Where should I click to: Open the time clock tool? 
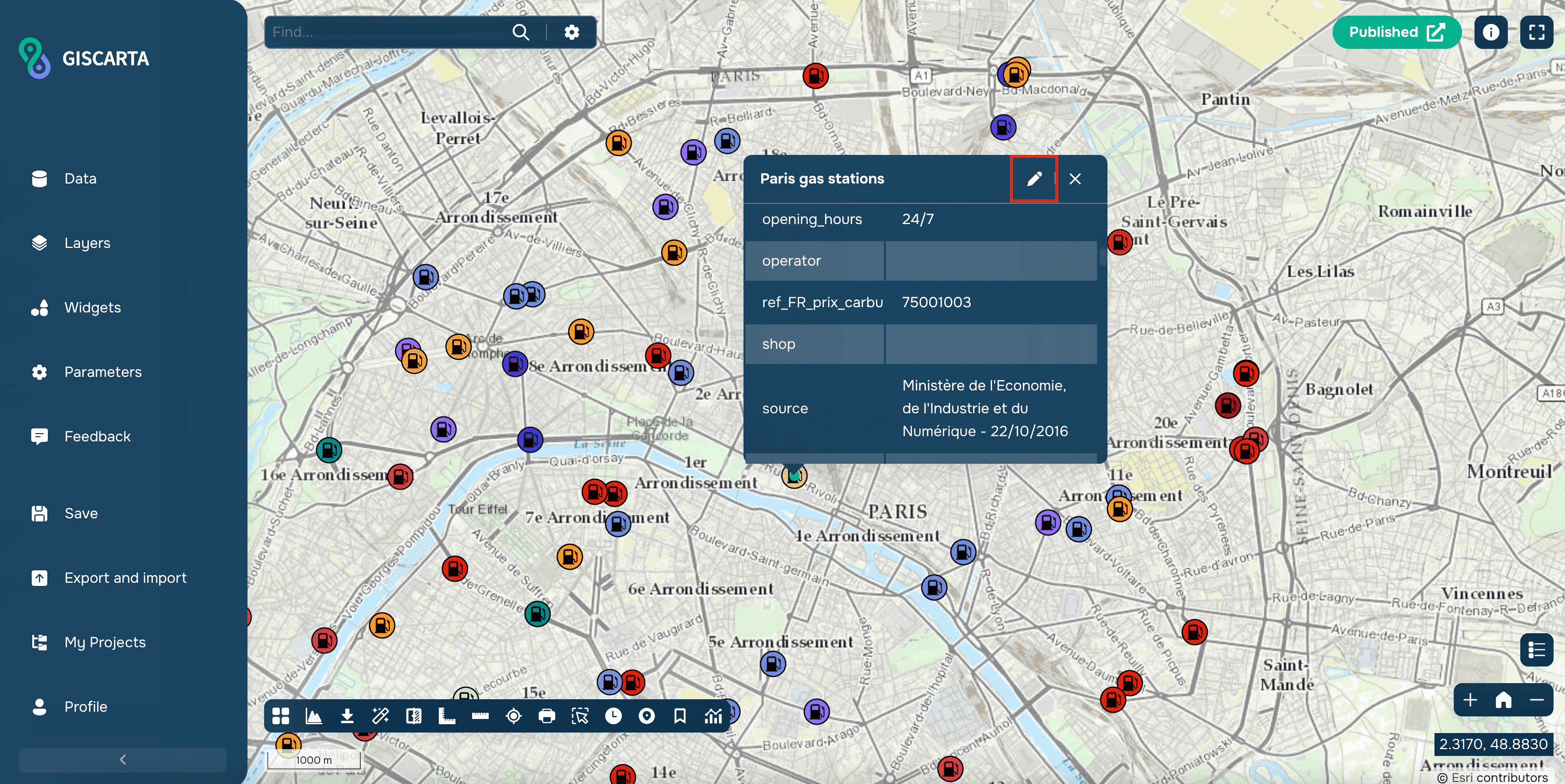click(x=613, y=716)
